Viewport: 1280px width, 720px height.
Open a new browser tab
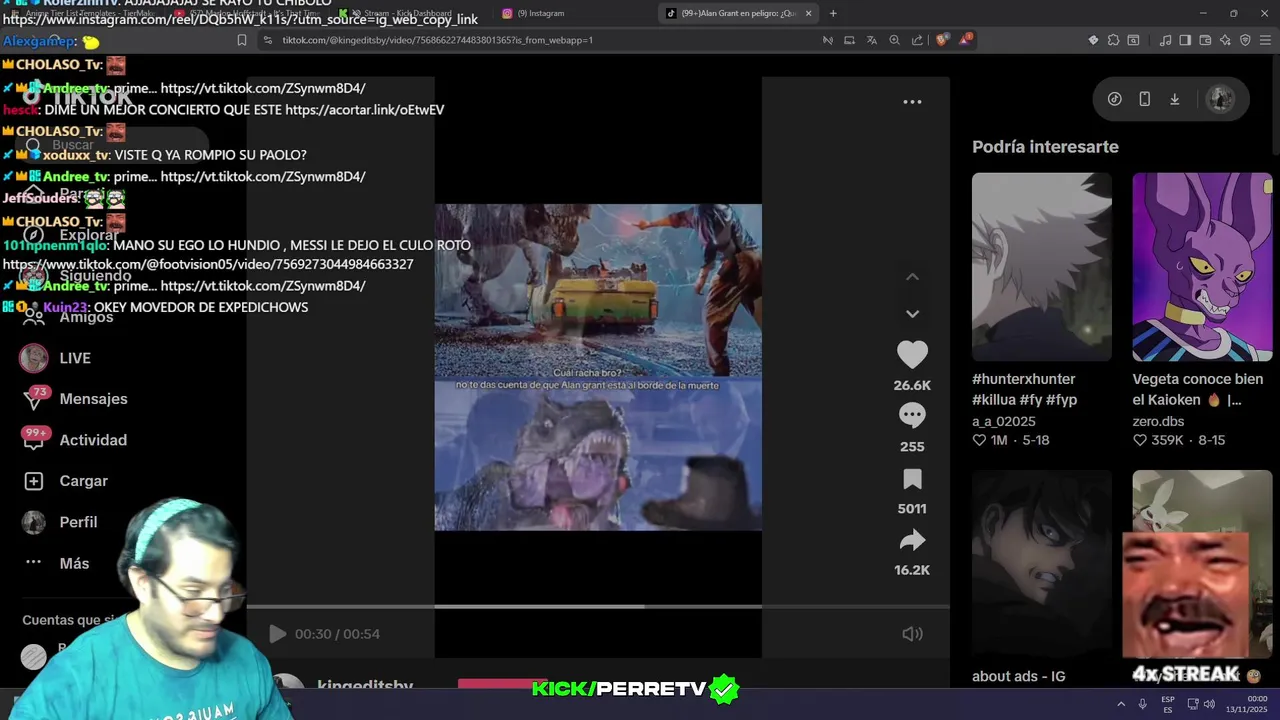(x=833, y=13)
